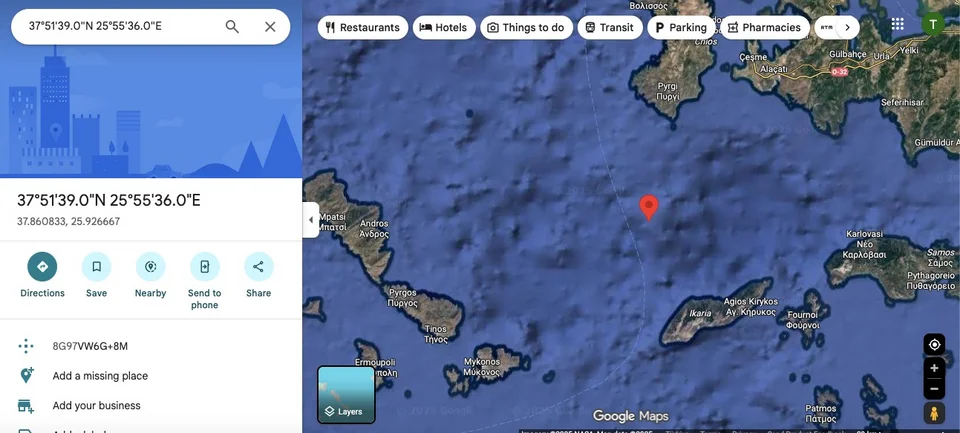Open Directions for the dropped pin
The image size is (960, 433).
pos(42,275)
